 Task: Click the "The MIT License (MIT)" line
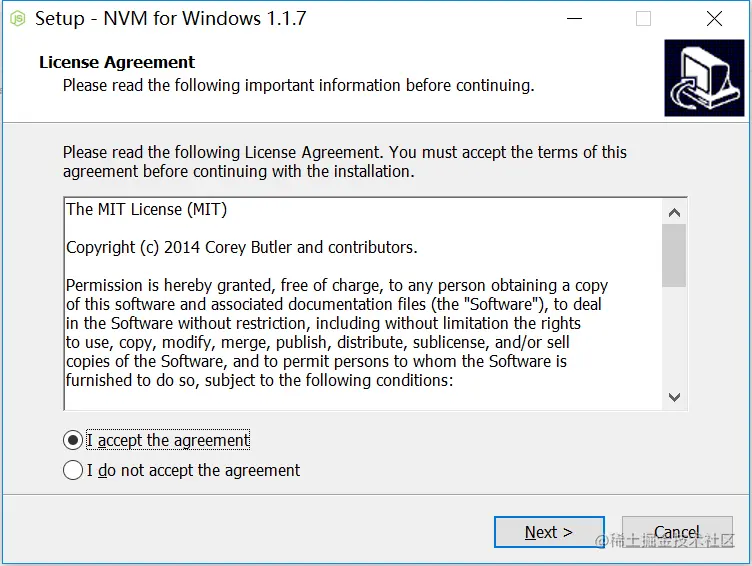(146, 210)
